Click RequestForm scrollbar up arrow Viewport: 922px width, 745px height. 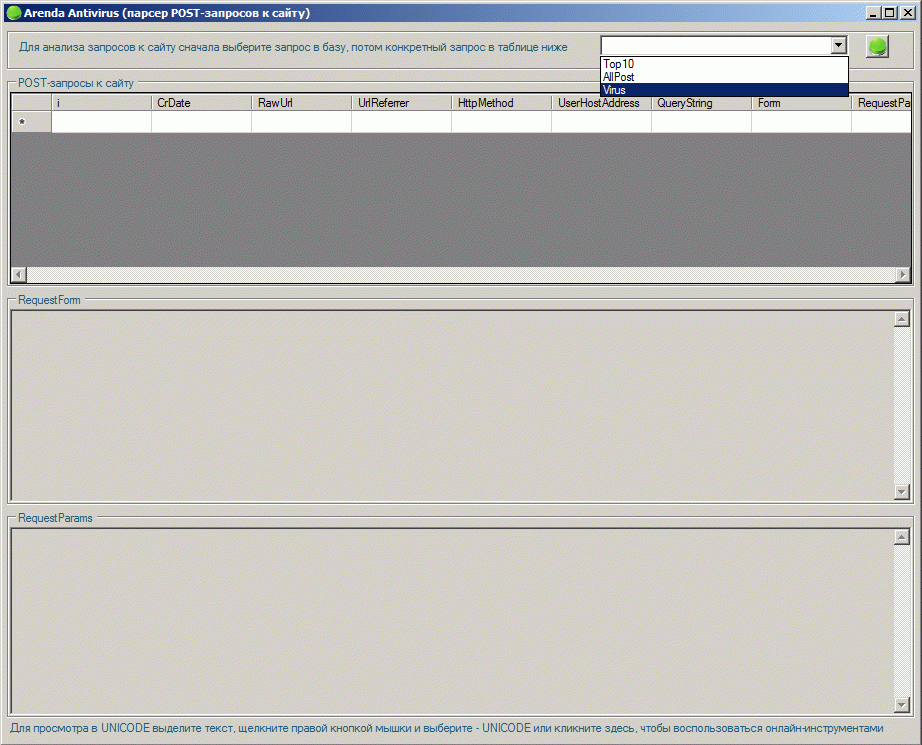(x=901, y=319)
